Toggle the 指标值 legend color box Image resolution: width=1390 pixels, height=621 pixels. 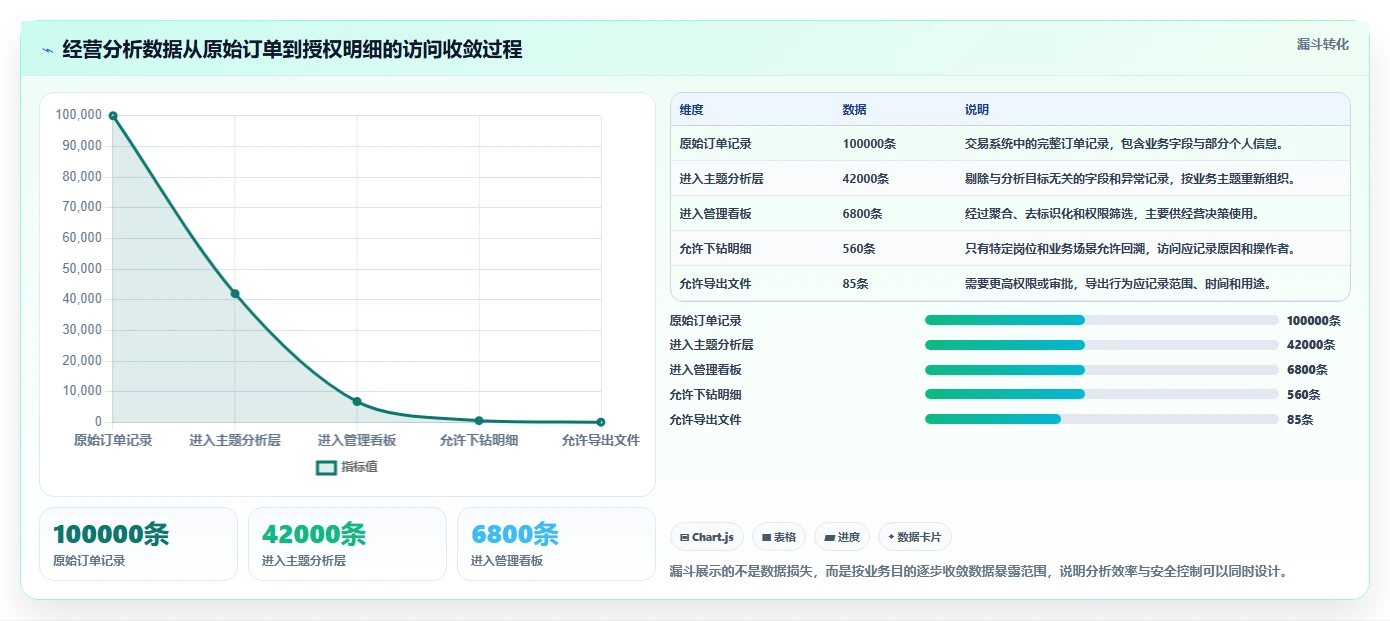coord(326,467)
